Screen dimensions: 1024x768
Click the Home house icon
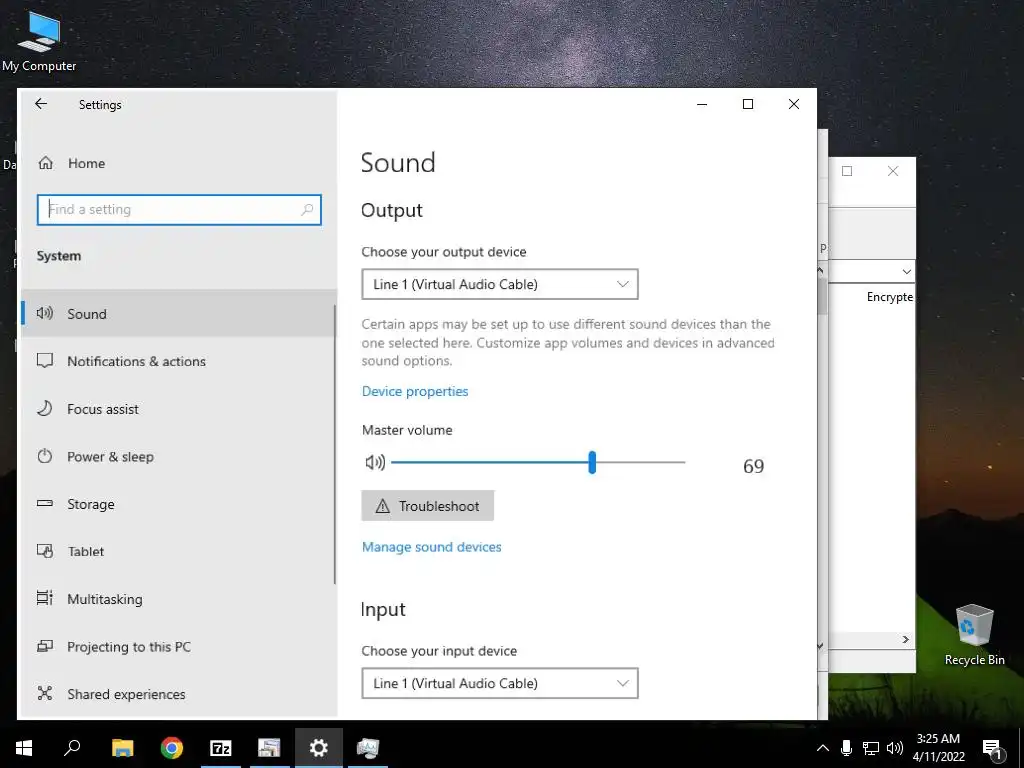(x=45, y=163)
